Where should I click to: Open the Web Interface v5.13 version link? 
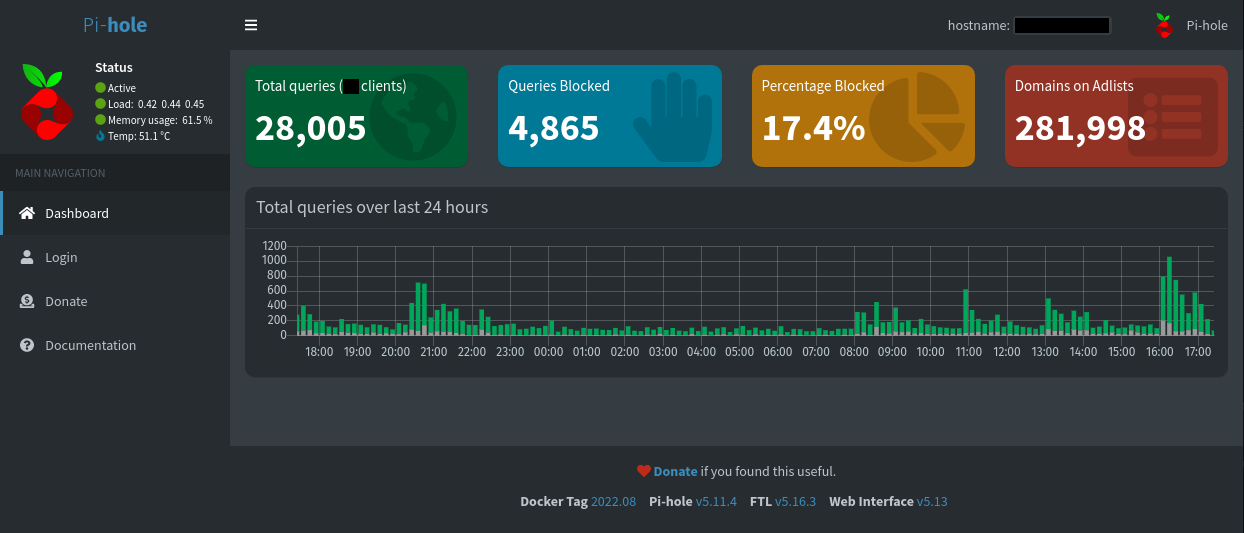point(932,501)
